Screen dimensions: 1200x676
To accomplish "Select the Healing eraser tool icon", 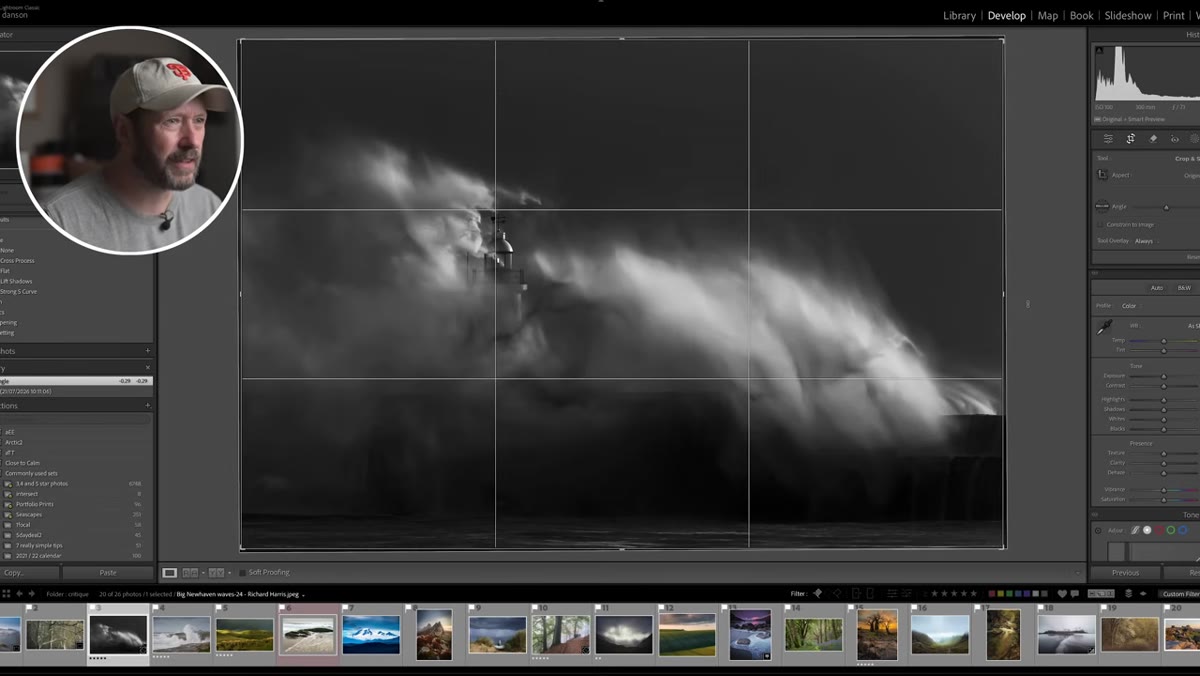I will pyautogui.click(x=1153, y=139).
